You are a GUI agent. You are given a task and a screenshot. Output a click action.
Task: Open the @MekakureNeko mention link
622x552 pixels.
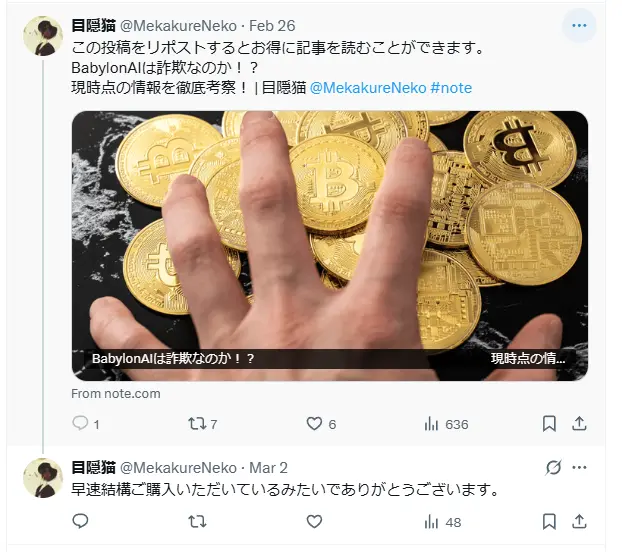pos(368,88)
